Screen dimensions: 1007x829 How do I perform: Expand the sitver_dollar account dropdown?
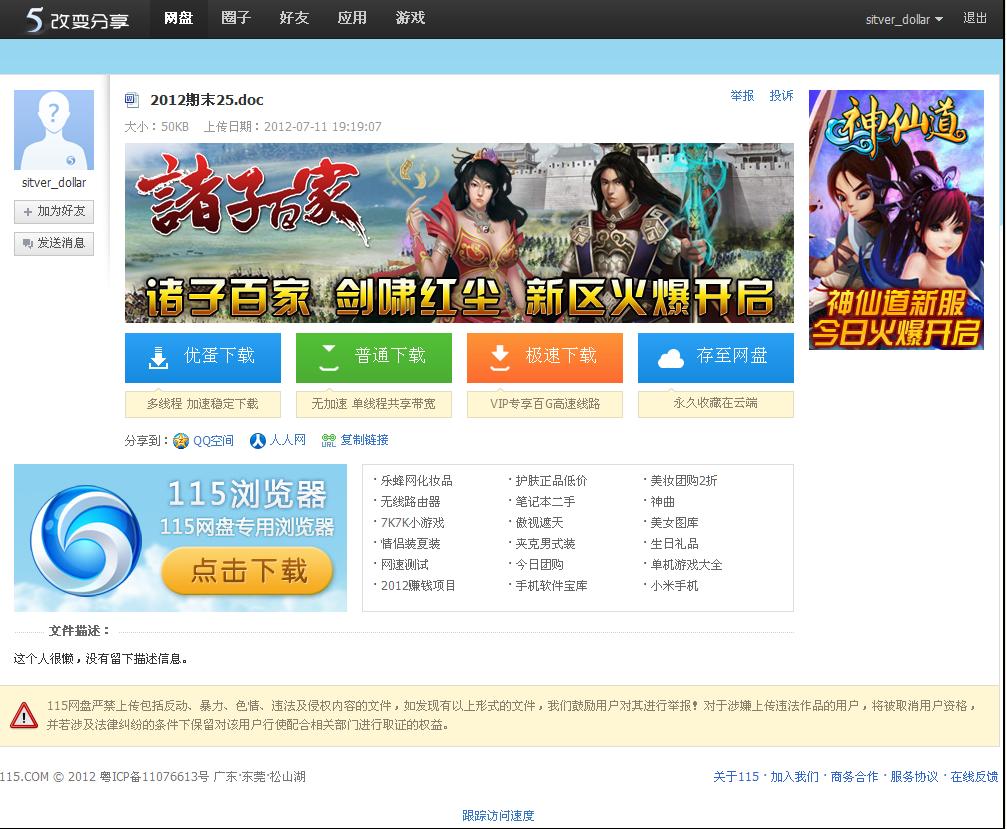904,19
